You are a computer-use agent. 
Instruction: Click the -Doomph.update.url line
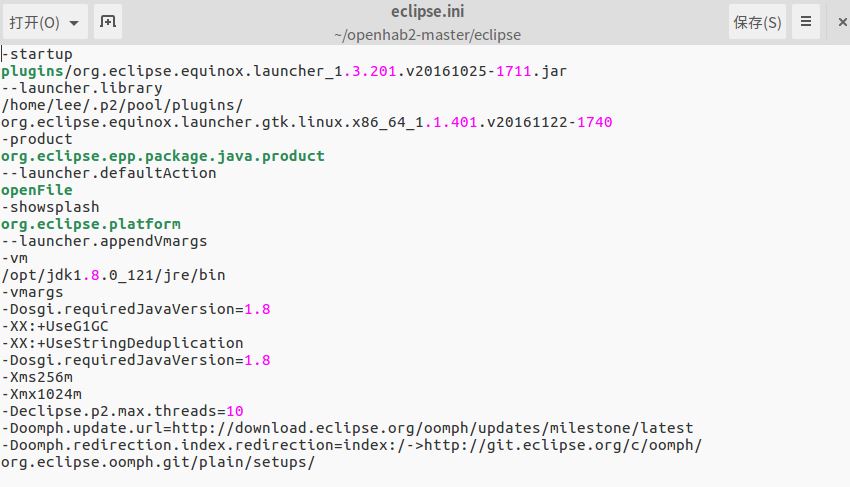[347, 428]
